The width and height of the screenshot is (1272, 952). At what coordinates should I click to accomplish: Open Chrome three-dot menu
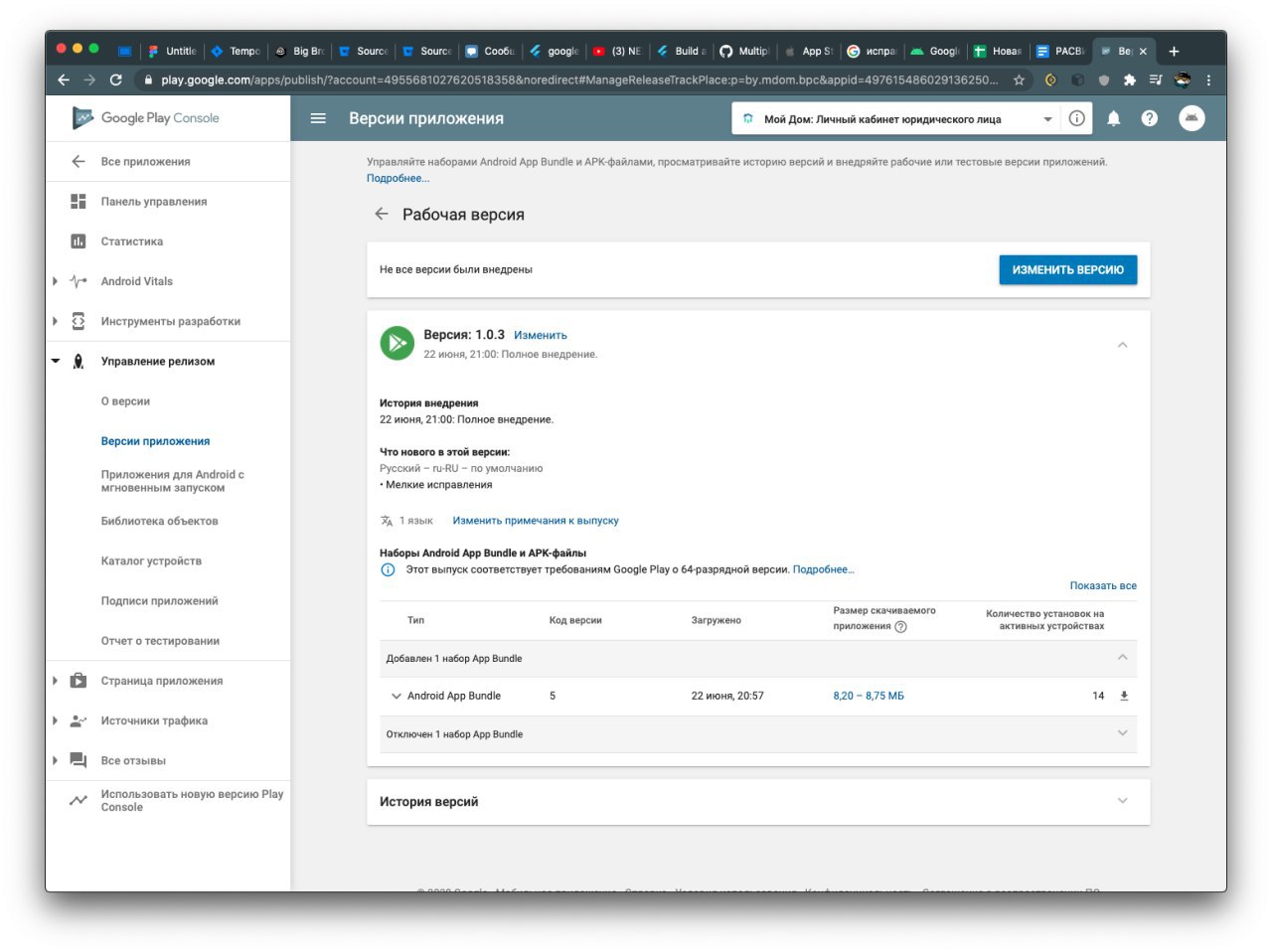(1208, 79)
